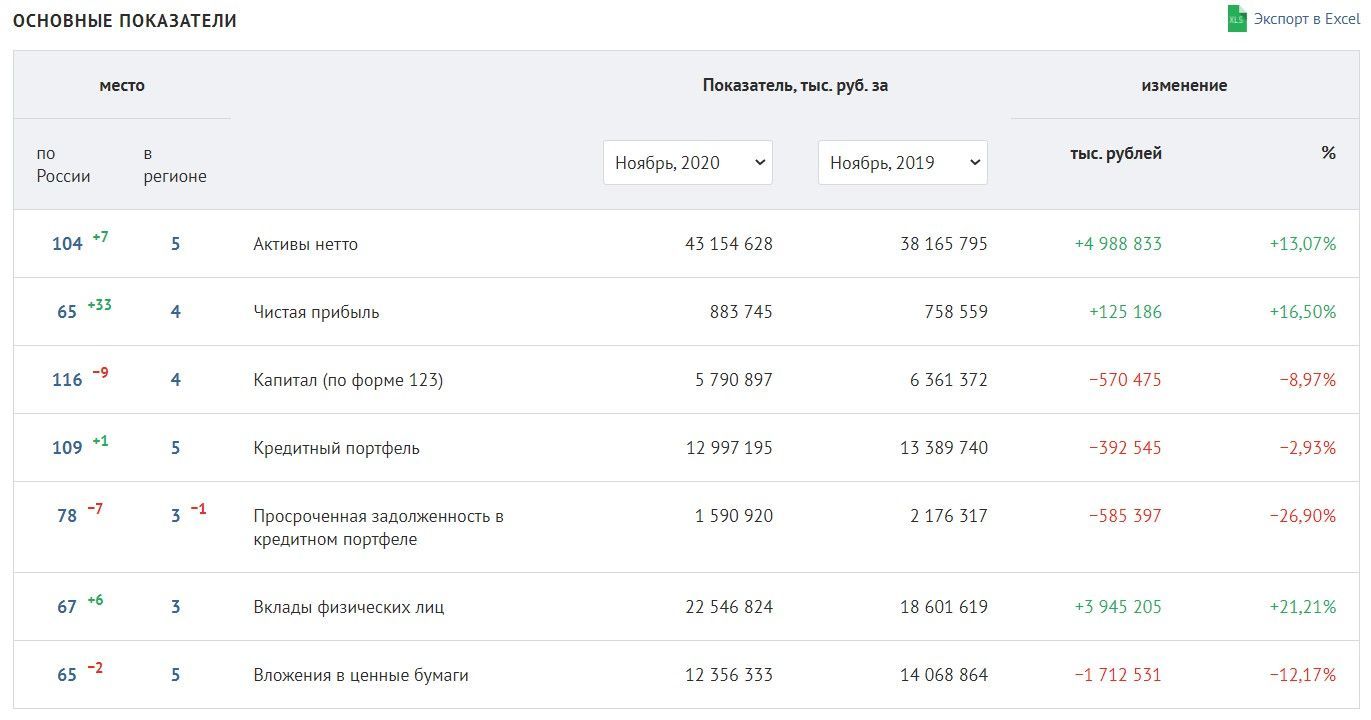
Task: Select the change −585 397
Action: (1125, 516)
